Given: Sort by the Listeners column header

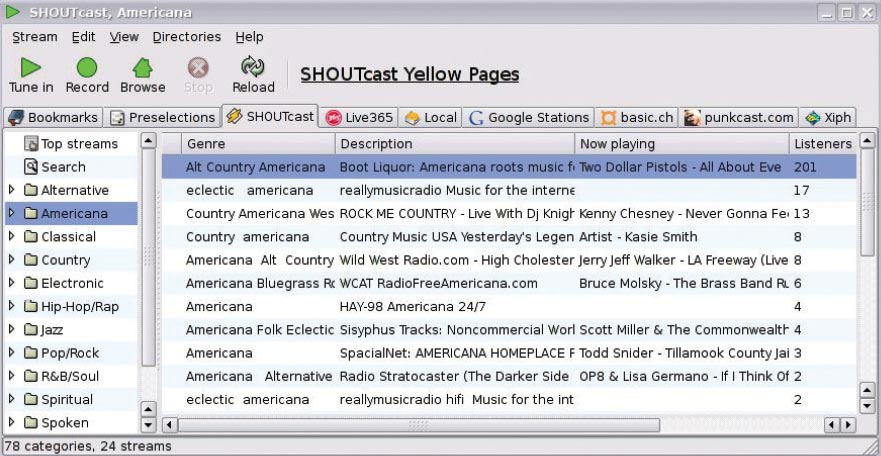Looking at the screenshot, I should point(822,144).
